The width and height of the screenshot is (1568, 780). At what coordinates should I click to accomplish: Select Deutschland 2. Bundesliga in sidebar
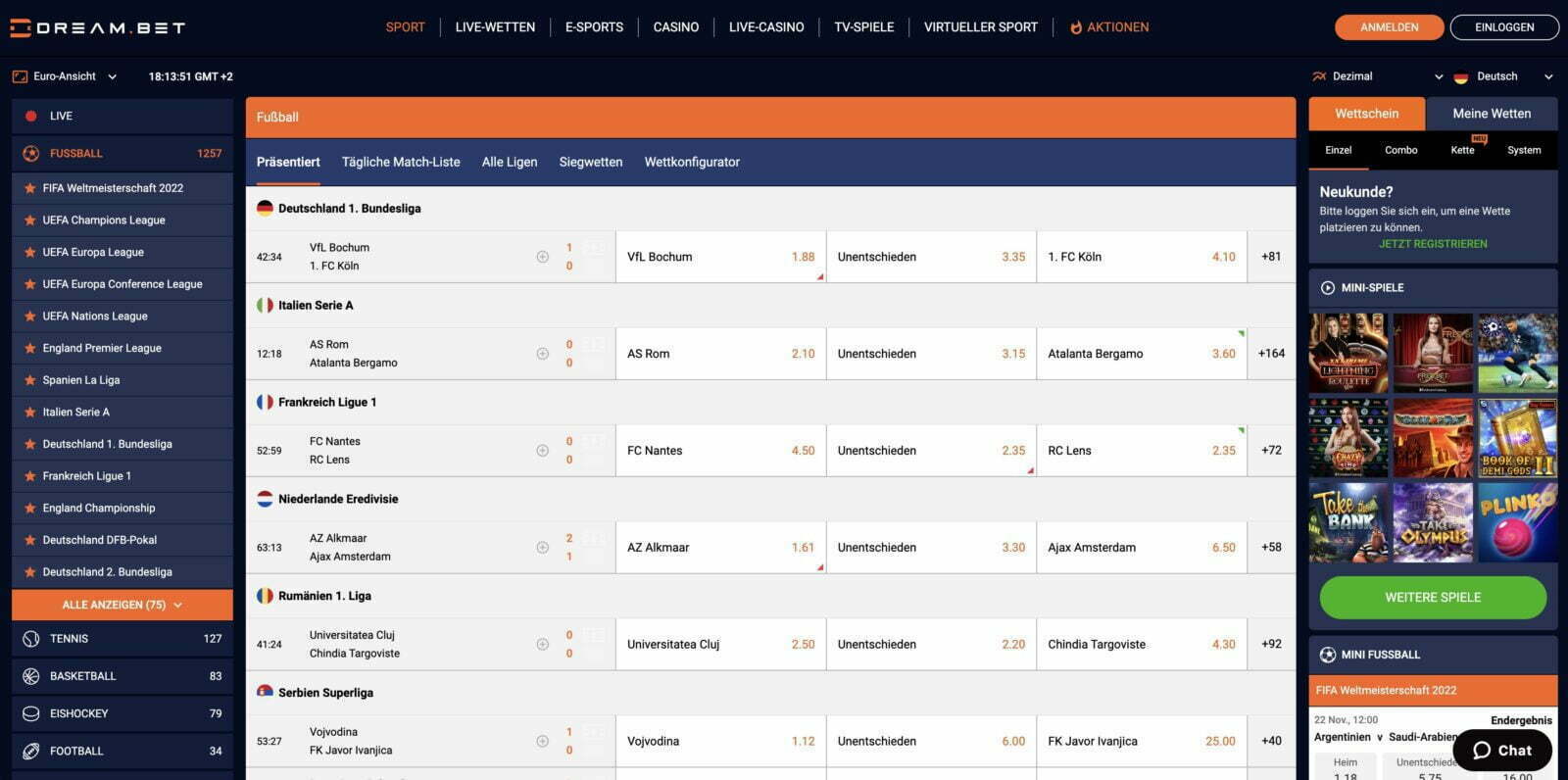[122, 572]
